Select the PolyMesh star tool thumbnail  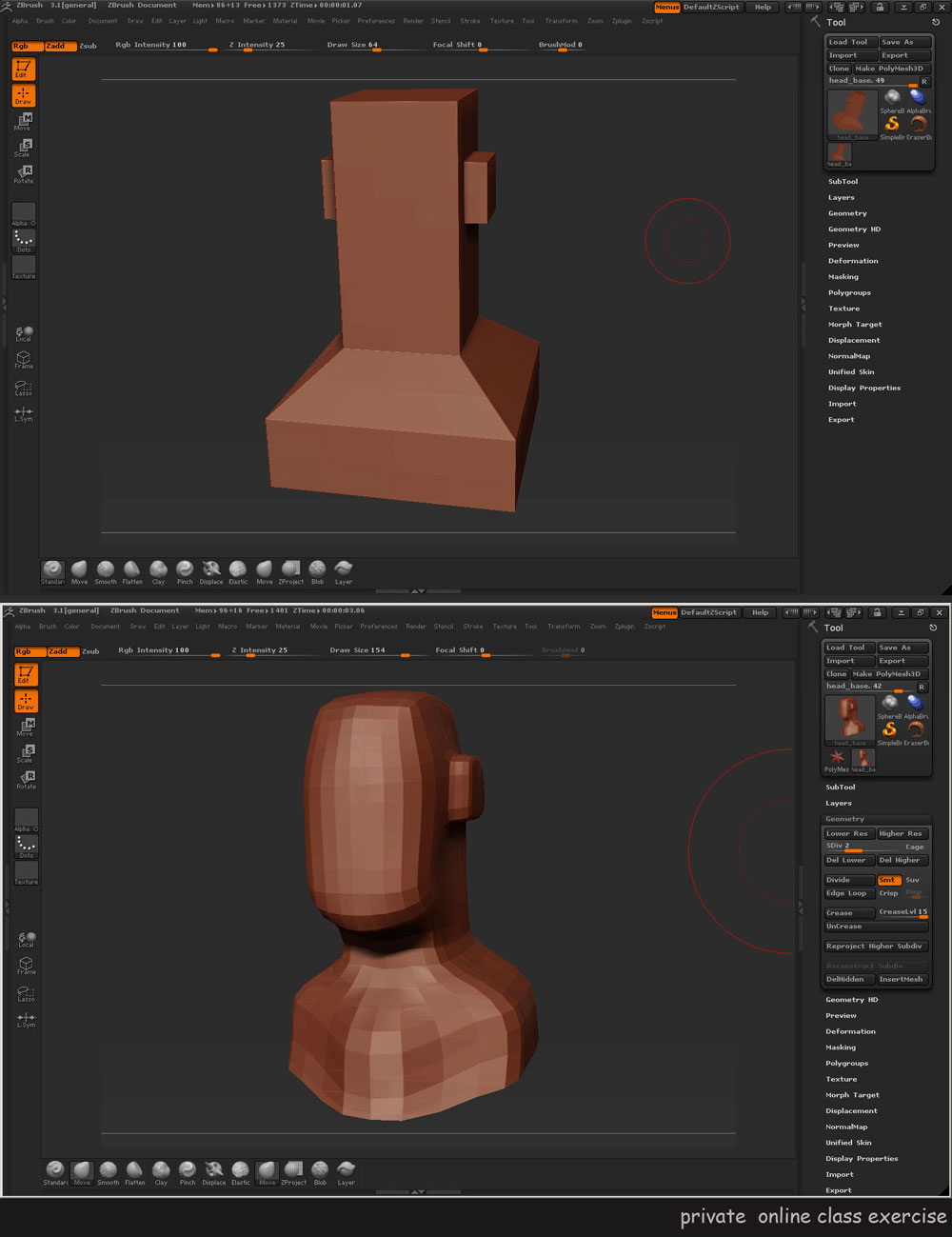coord(836,759)
